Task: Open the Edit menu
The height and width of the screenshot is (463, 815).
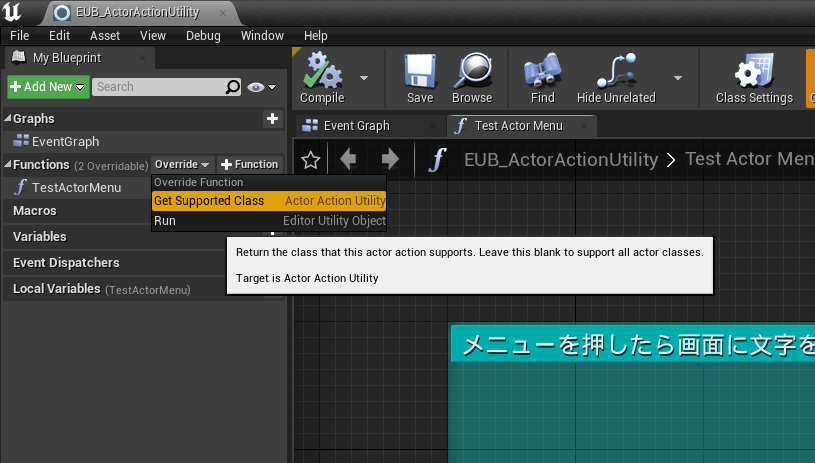Action: (x=59, y=36)
